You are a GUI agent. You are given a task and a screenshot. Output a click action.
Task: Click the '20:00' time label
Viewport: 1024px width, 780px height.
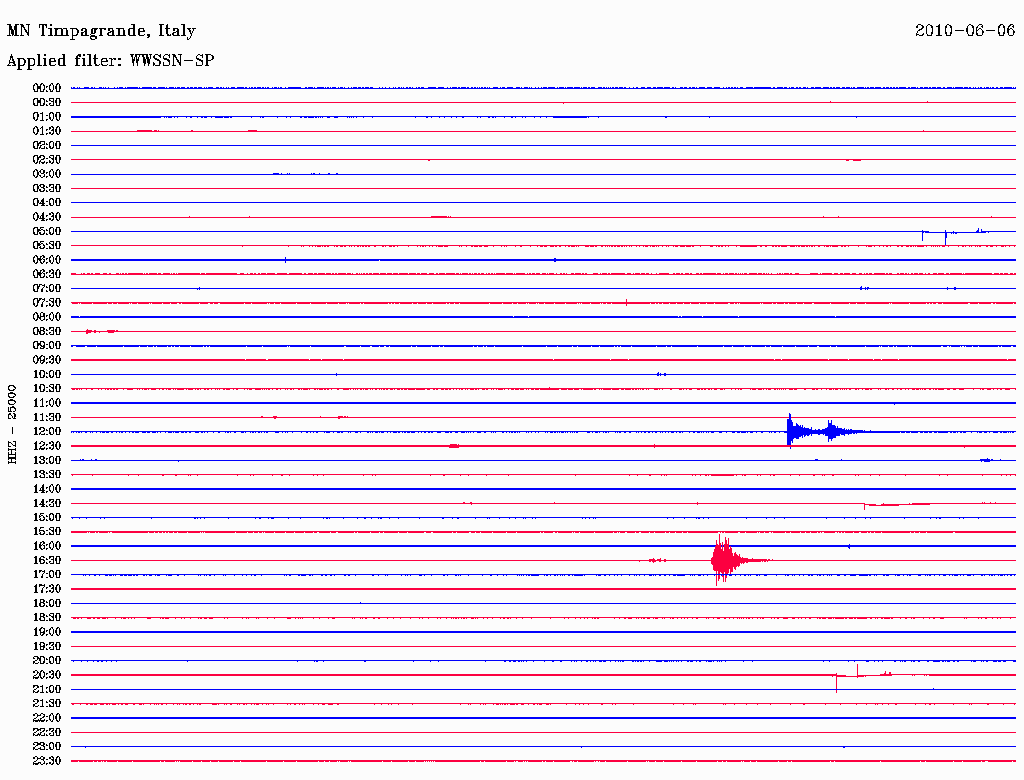click(47, 660)
